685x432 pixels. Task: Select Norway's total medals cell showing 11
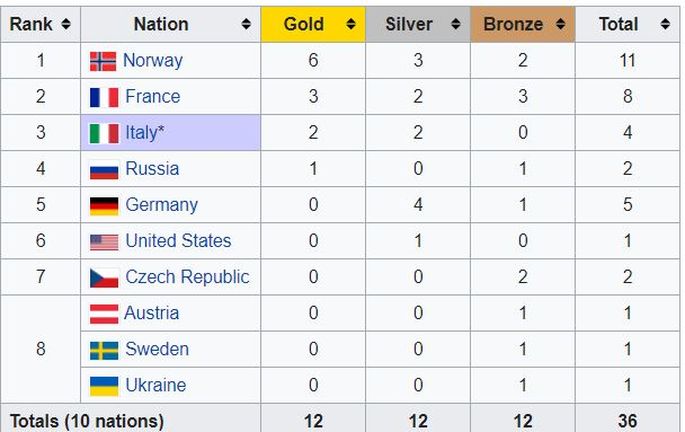(628, 60)
